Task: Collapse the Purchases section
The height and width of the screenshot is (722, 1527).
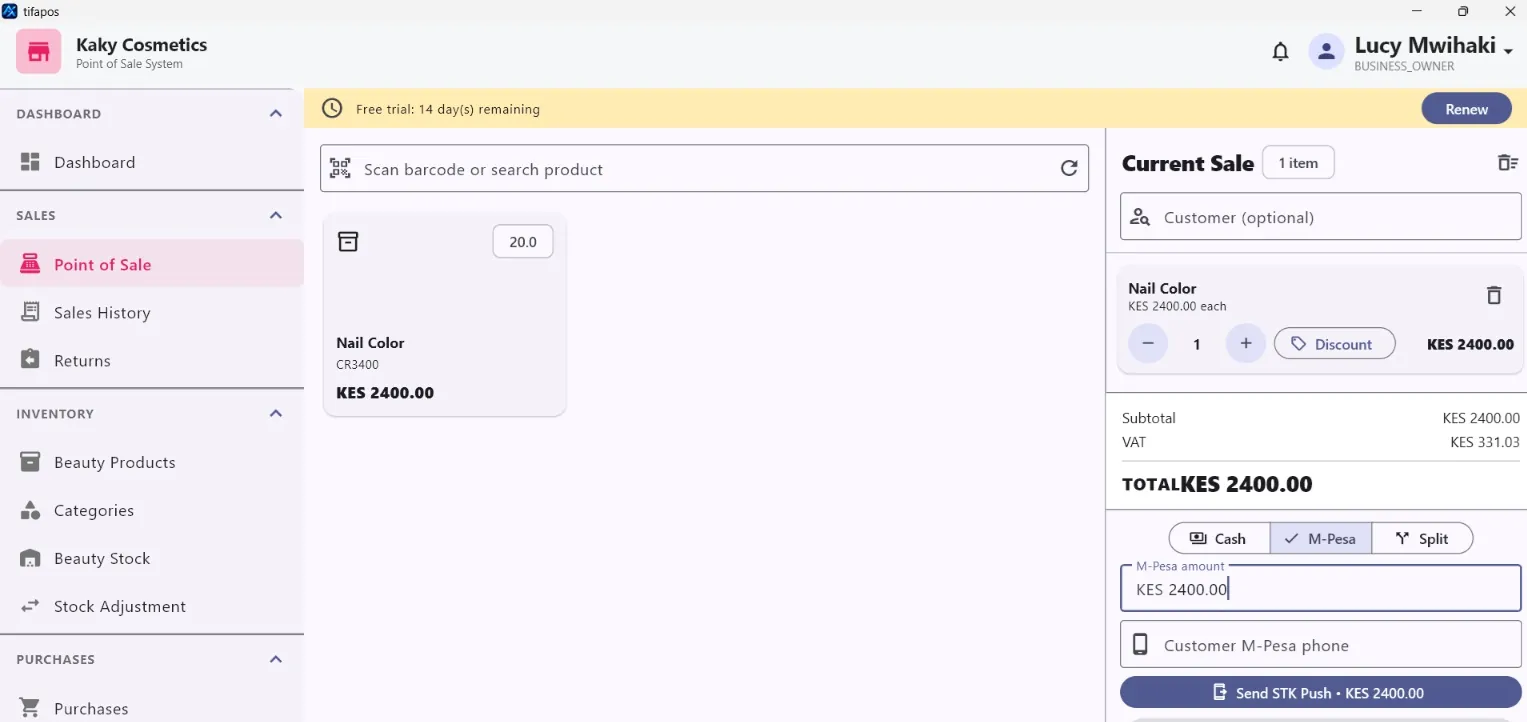Action: 276,659
